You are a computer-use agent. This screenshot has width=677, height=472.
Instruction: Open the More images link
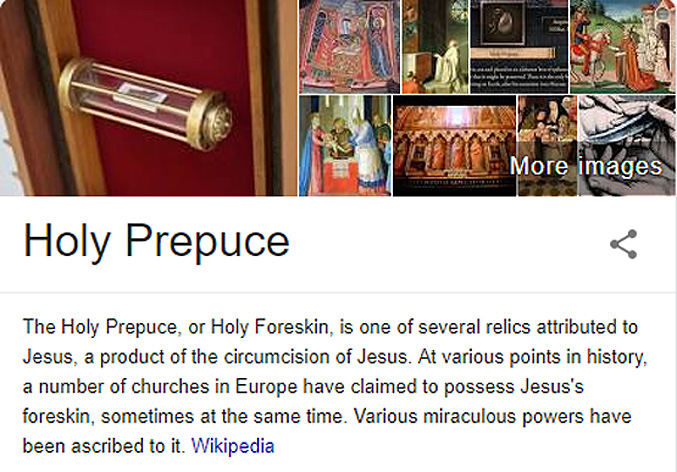tap(585, 166)
